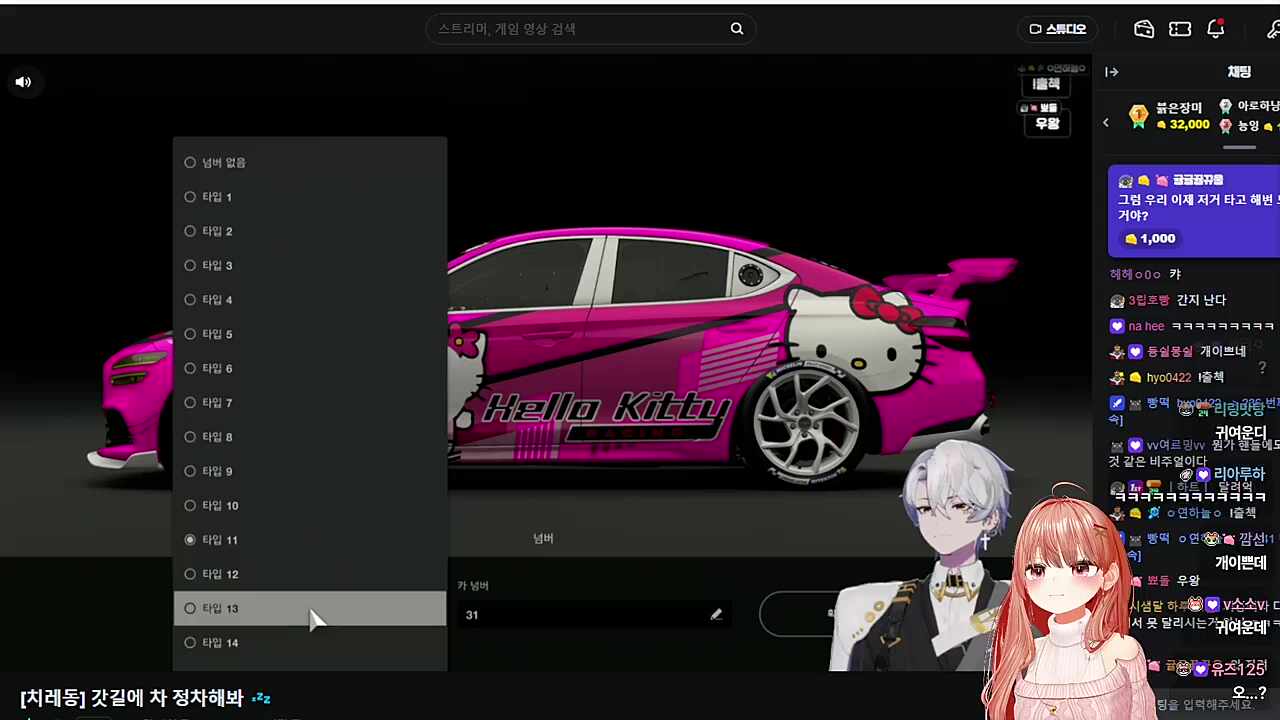Show previous donor ranking with left chevron
Screen dimensions: 1280x720
click(1106, 122)
